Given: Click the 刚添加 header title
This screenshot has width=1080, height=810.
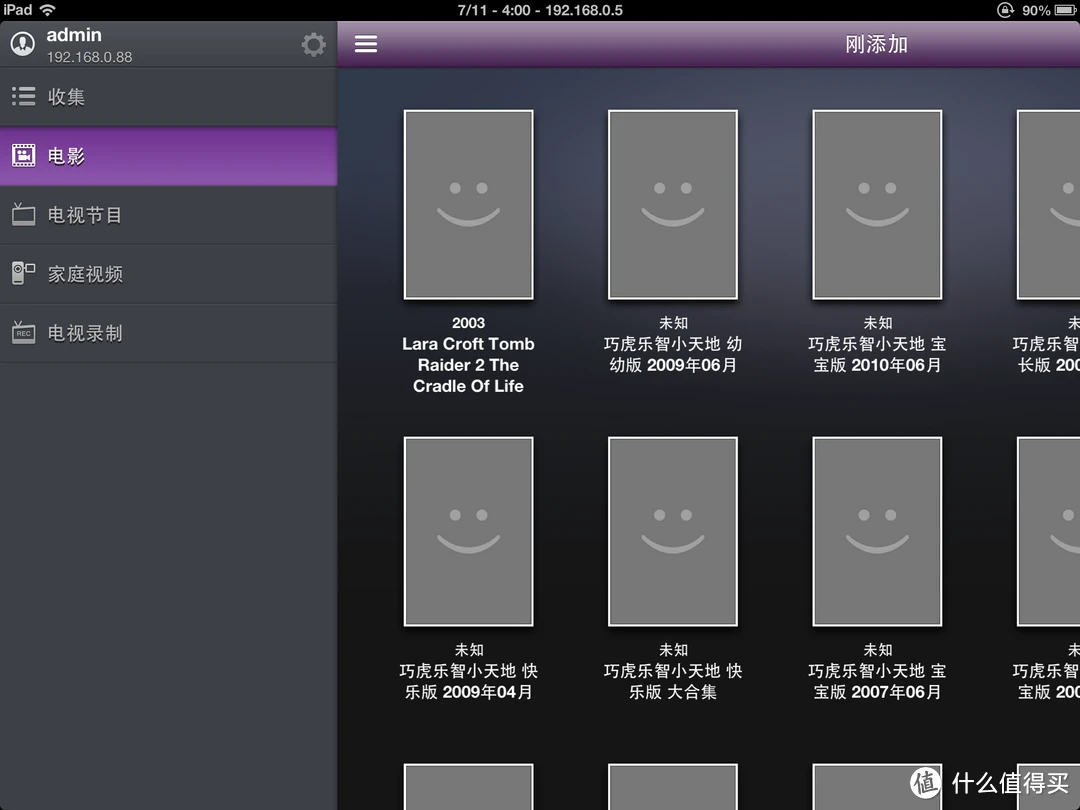Looking at the screenshot, I should coord(877,44).
